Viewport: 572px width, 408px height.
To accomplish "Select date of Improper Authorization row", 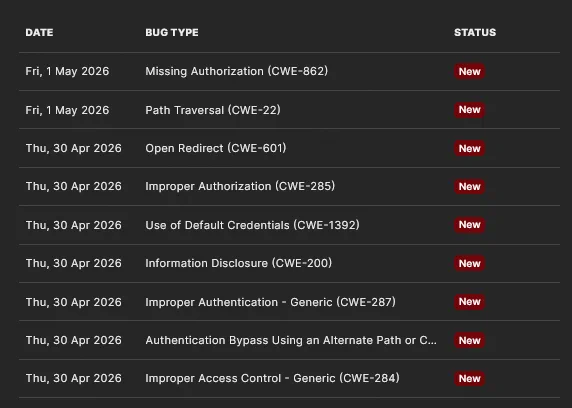I will 73,186.
